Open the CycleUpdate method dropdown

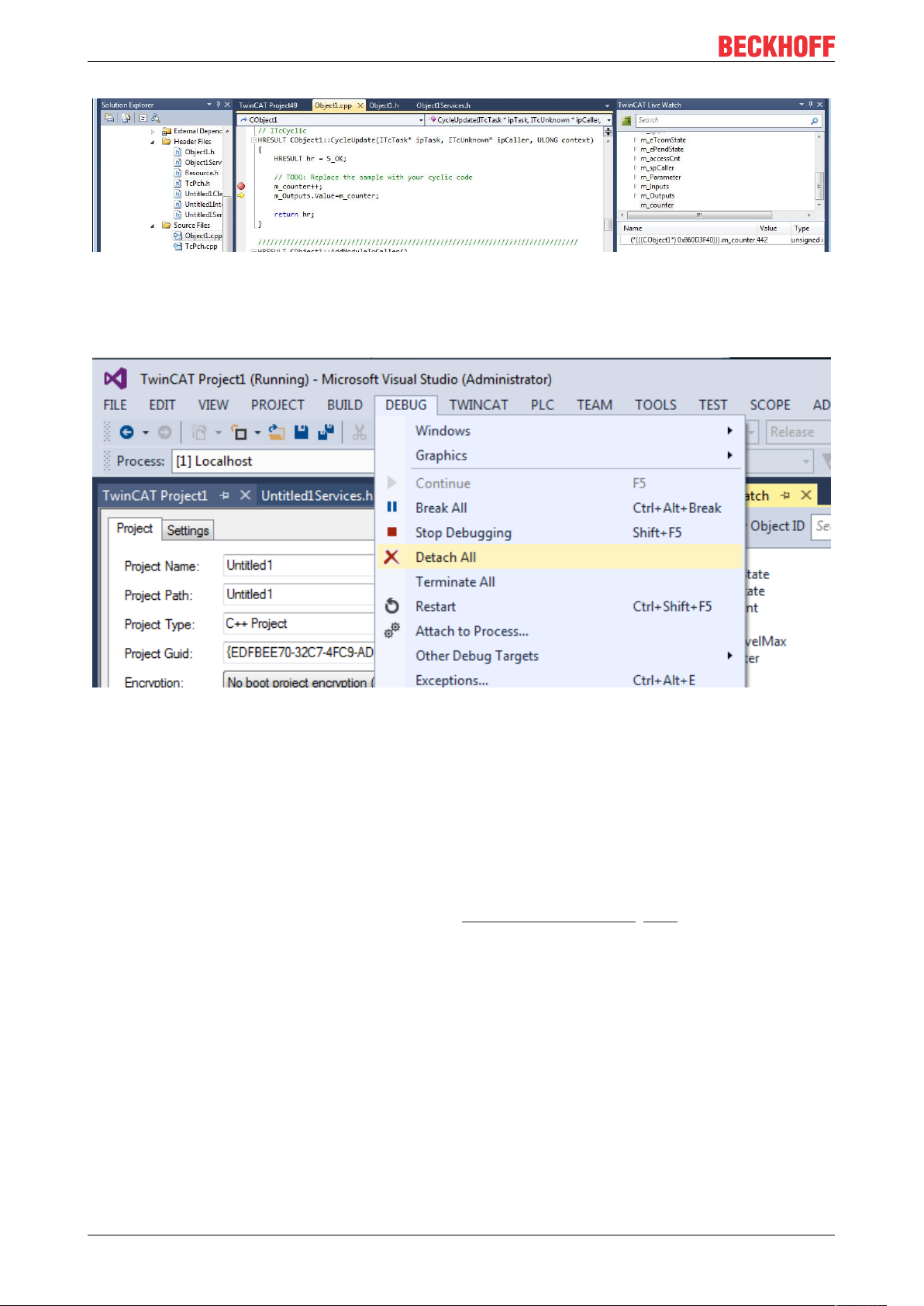click(x=609, y=120)
